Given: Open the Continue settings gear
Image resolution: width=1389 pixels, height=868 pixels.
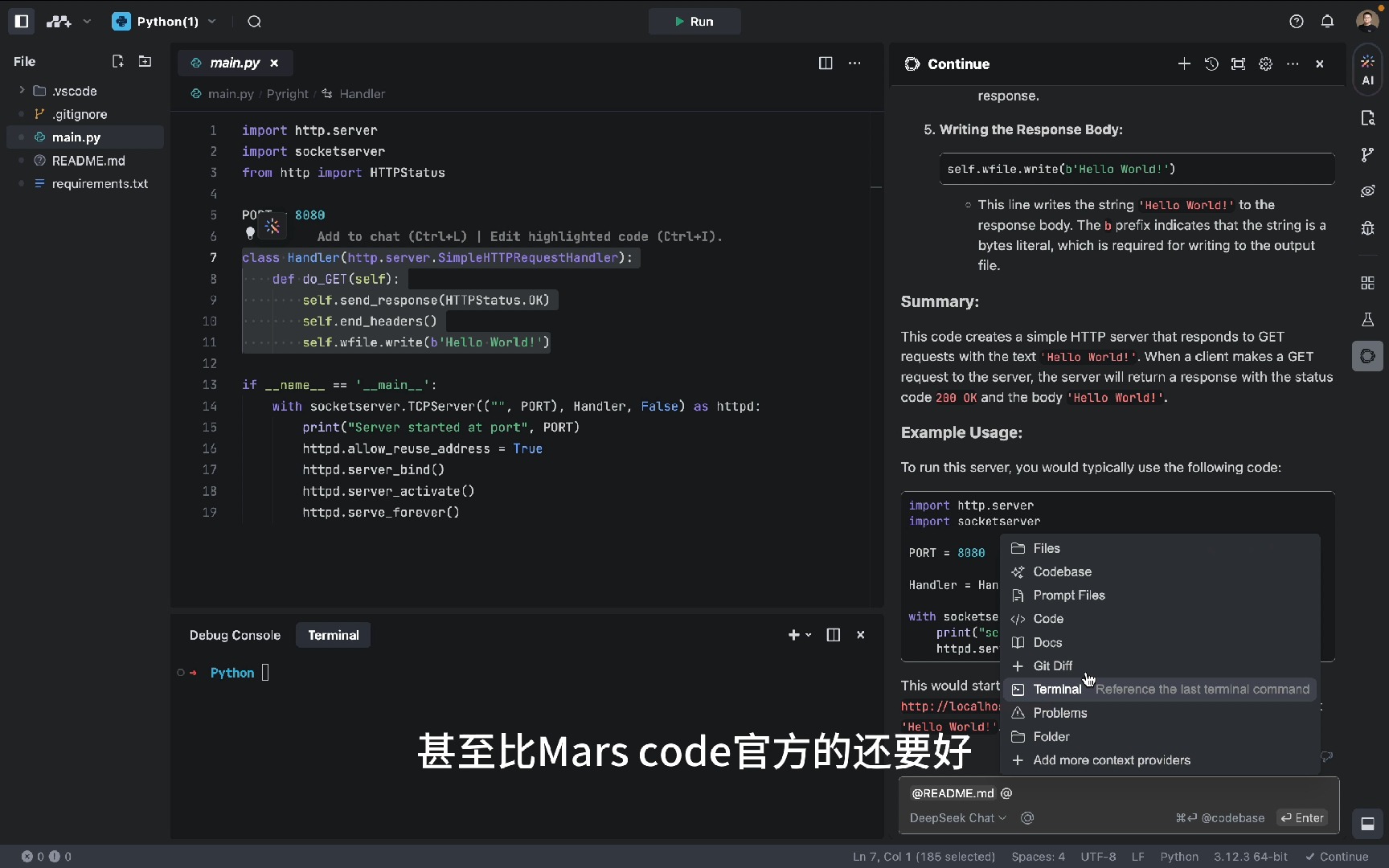Looking at the screenshot, I should point(1265,63).
